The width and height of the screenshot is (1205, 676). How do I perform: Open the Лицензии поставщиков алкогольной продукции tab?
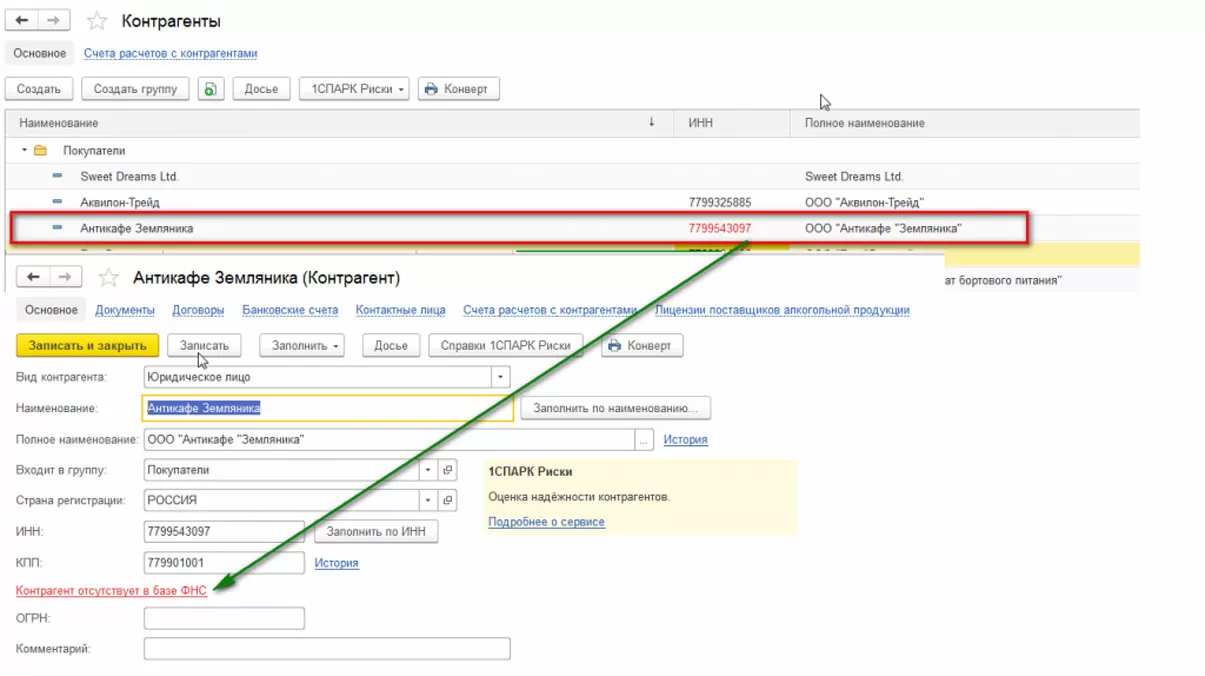click(x=782, y=310)
